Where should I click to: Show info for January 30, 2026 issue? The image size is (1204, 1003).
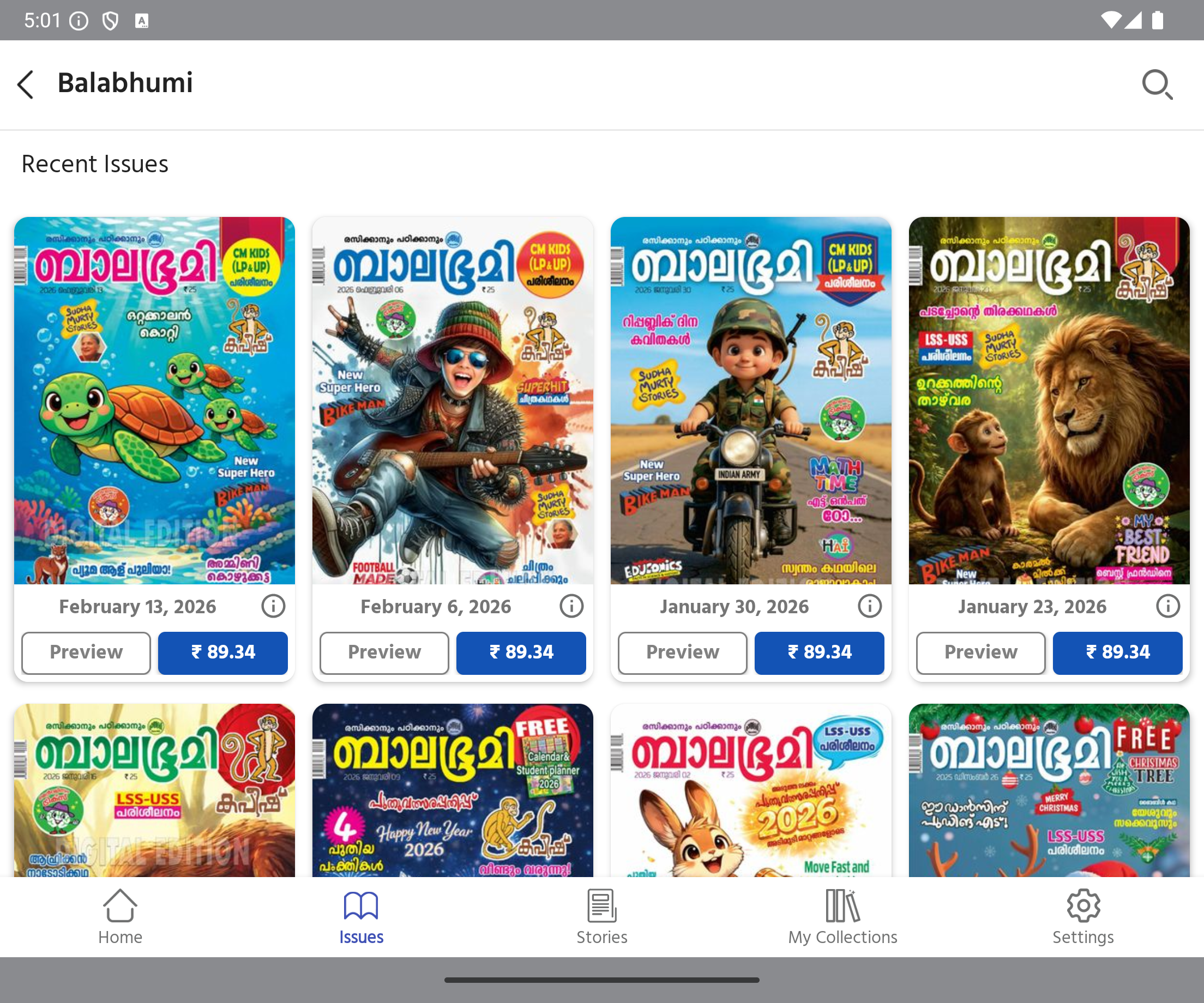point(870,606)
